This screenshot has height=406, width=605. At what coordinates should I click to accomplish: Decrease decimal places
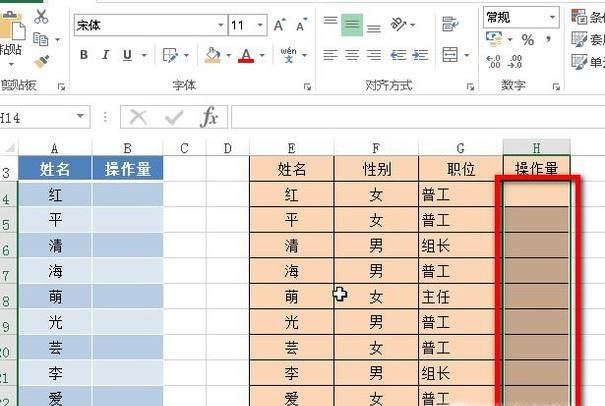coord(515,62)
